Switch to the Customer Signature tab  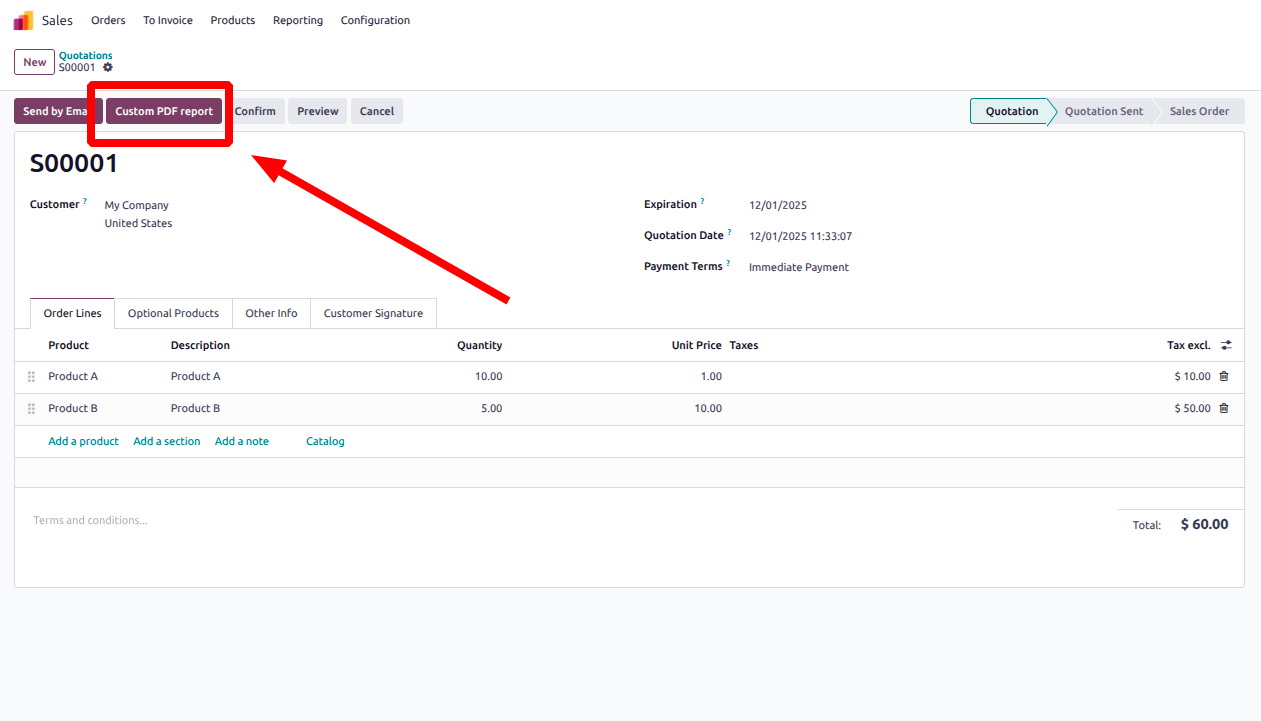pyautogui.click(x=373, y=314)
